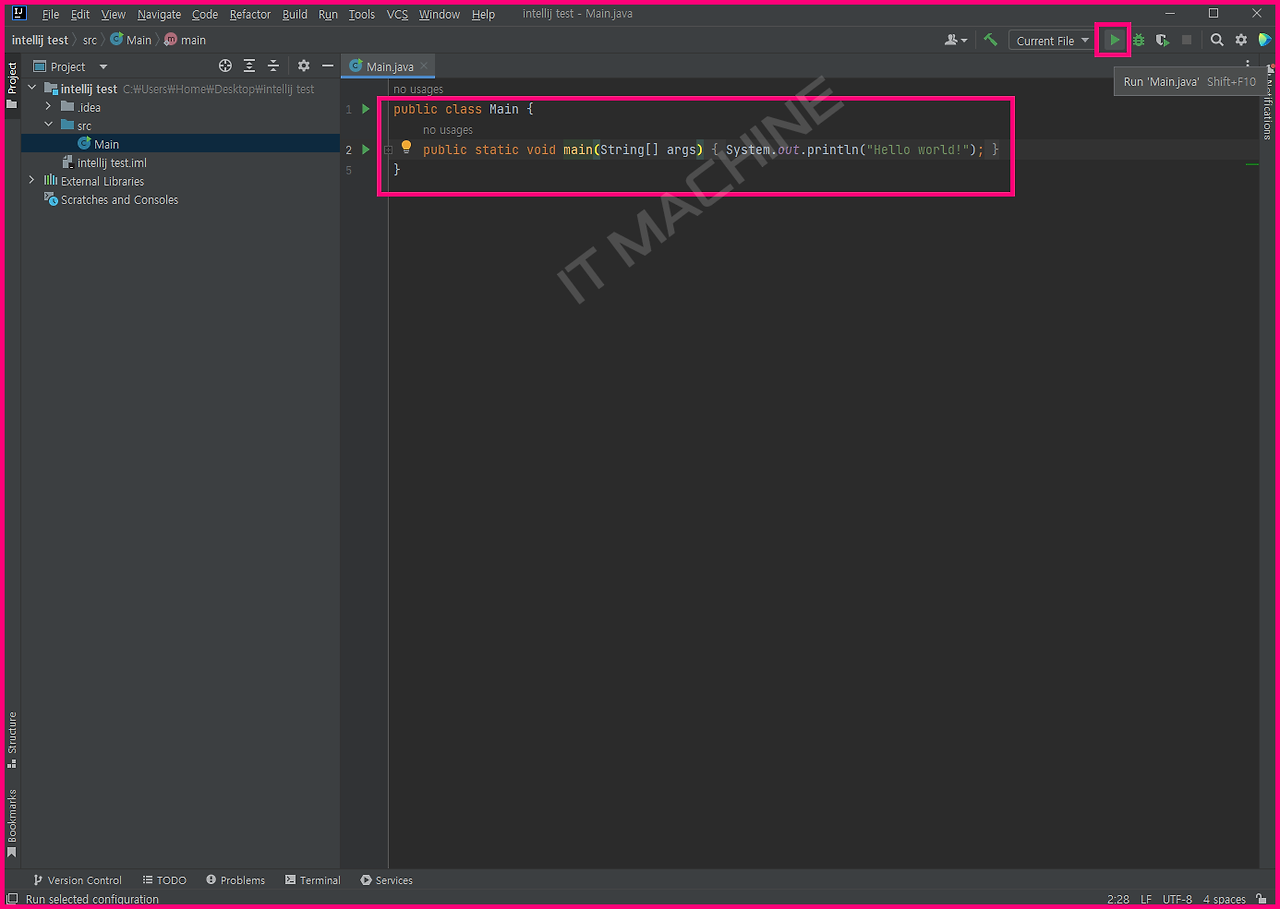
Task: Collapse the src folder in Project view
Action: [48, 125]
